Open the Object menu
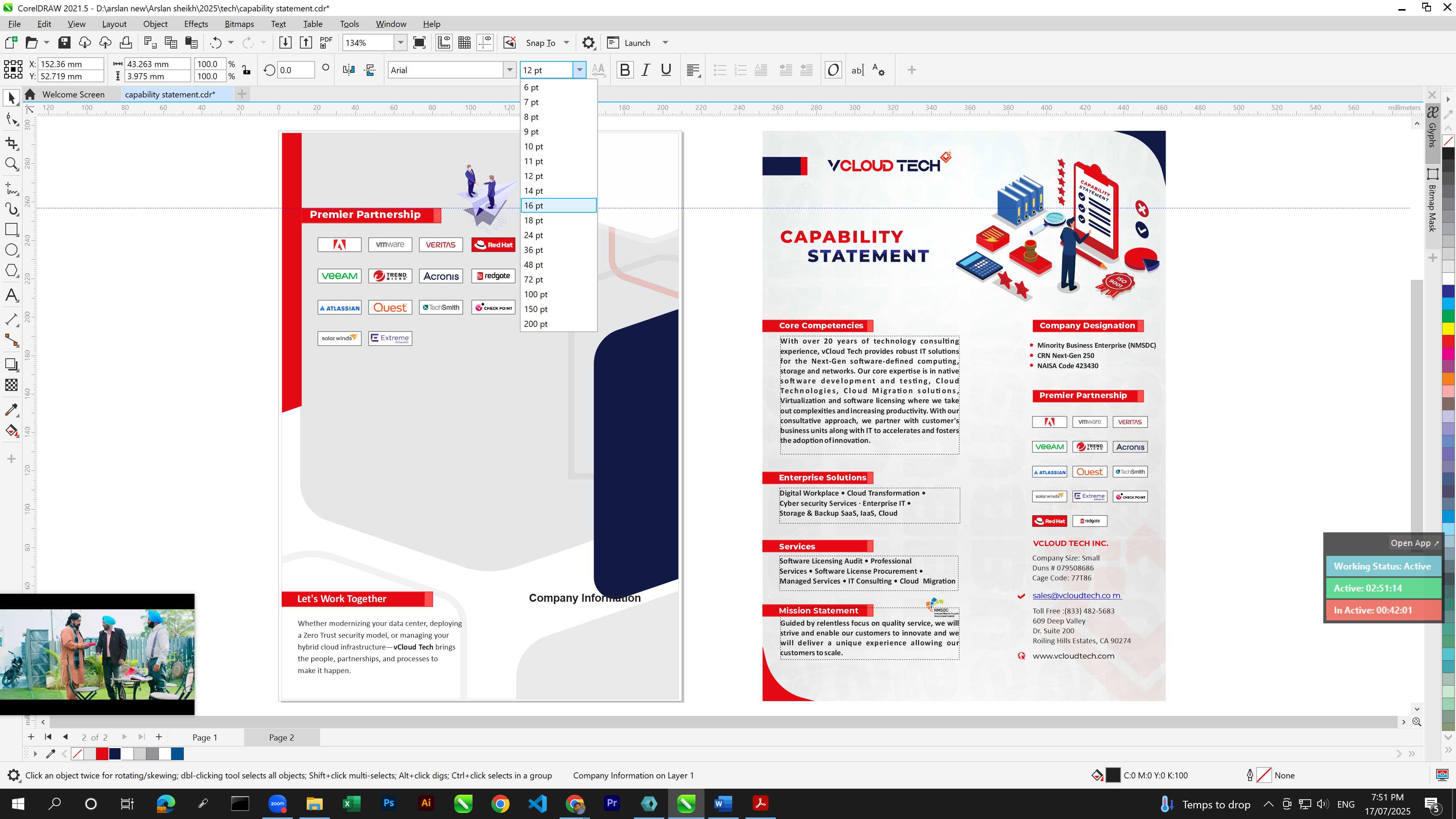 point(155,24)
